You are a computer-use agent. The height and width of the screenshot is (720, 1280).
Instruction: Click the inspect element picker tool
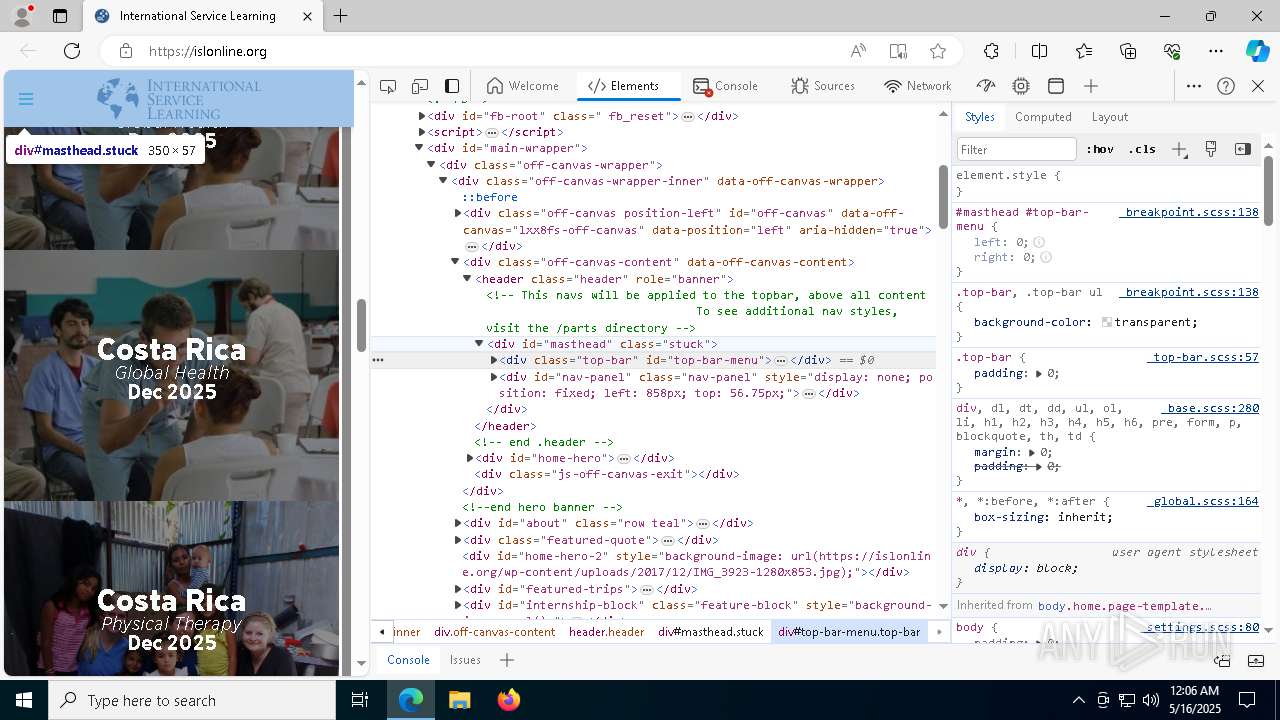pos(388,86)
